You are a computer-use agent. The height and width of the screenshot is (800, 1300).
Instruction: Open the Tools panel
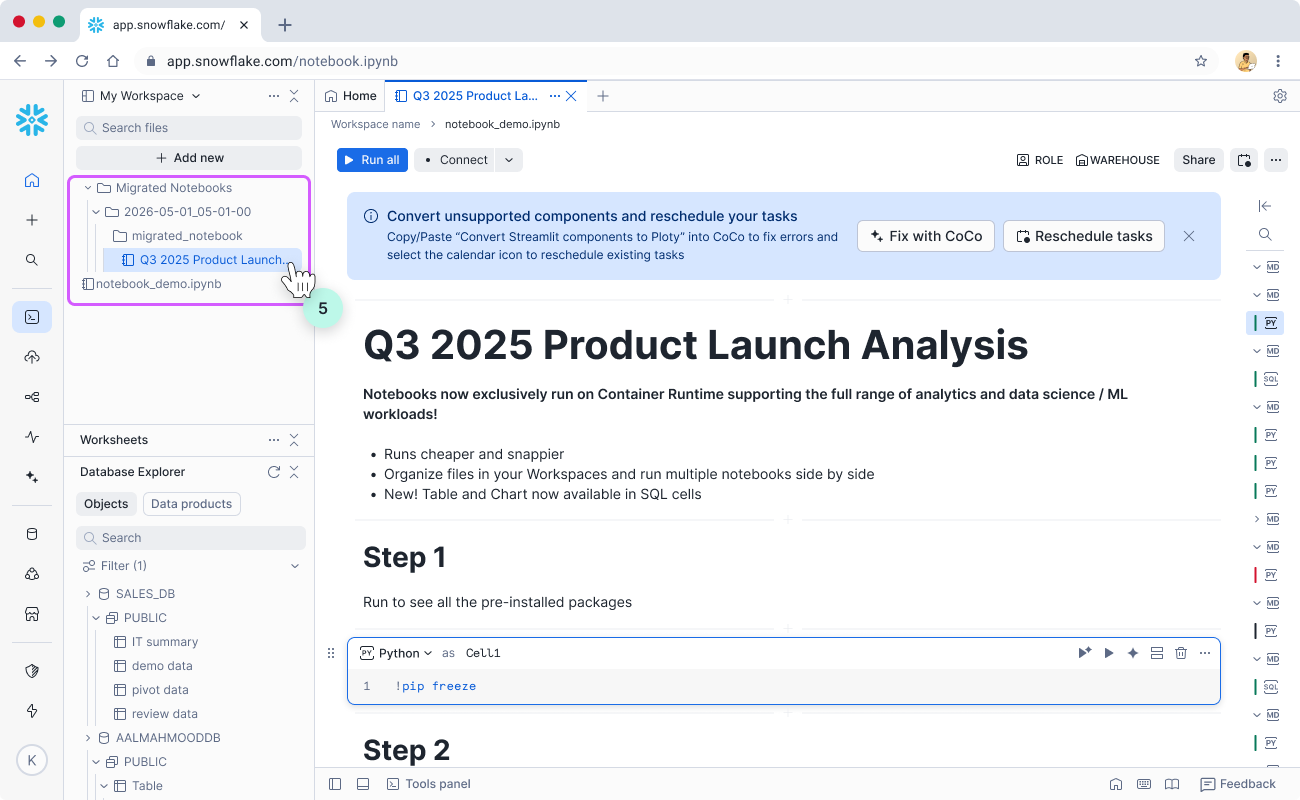coord(429,784)
